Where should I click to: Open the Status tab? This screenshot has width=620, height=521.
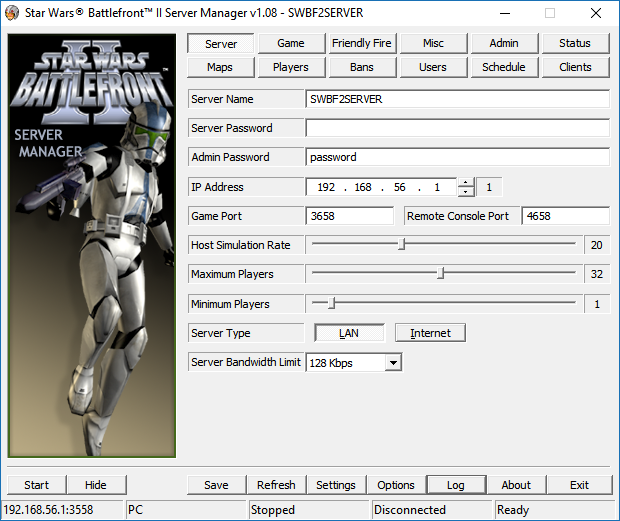click(x=575, y=43)
